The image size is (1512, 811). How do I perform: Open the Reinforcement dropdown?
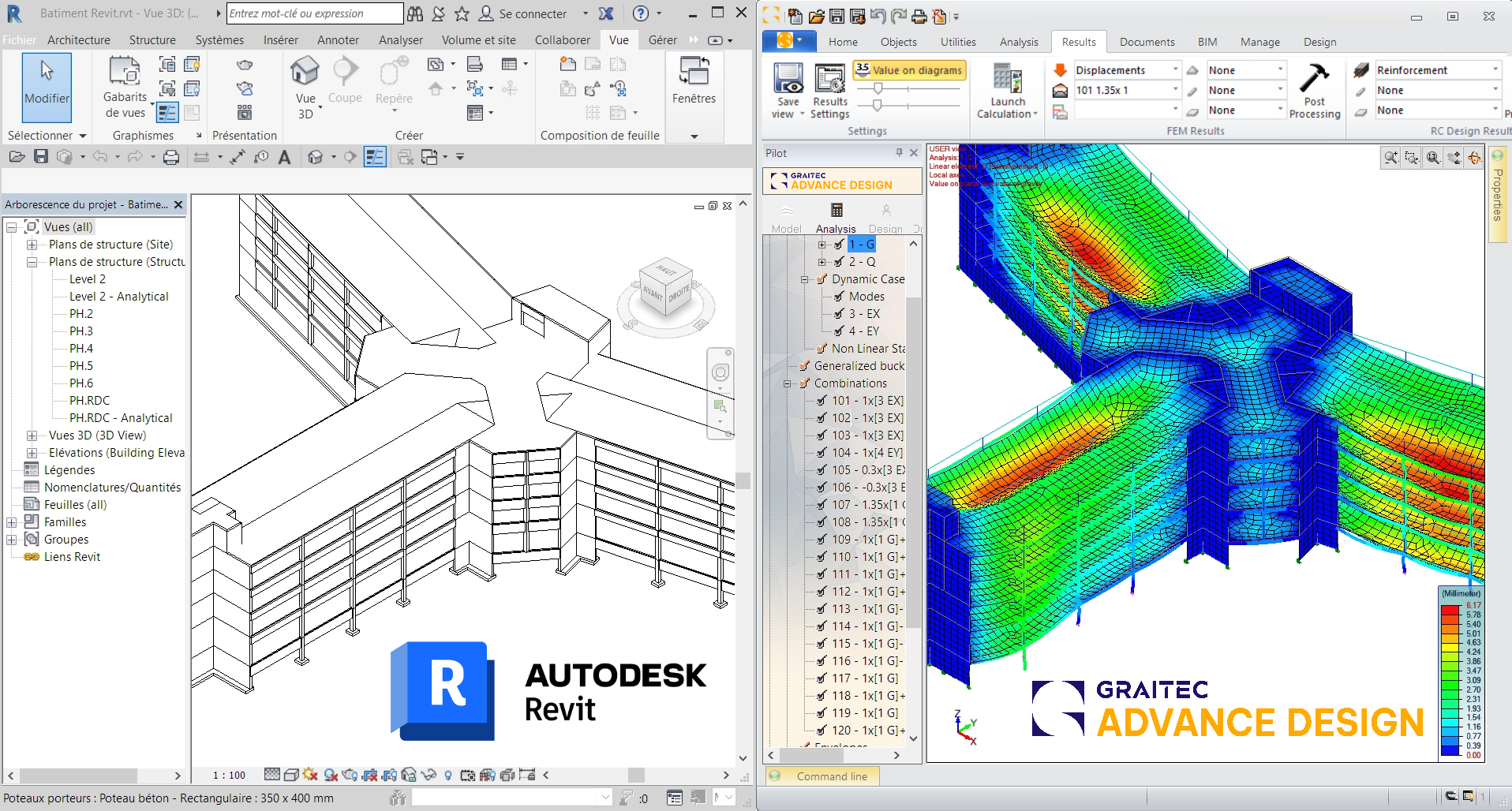[x=1437, y=70]
